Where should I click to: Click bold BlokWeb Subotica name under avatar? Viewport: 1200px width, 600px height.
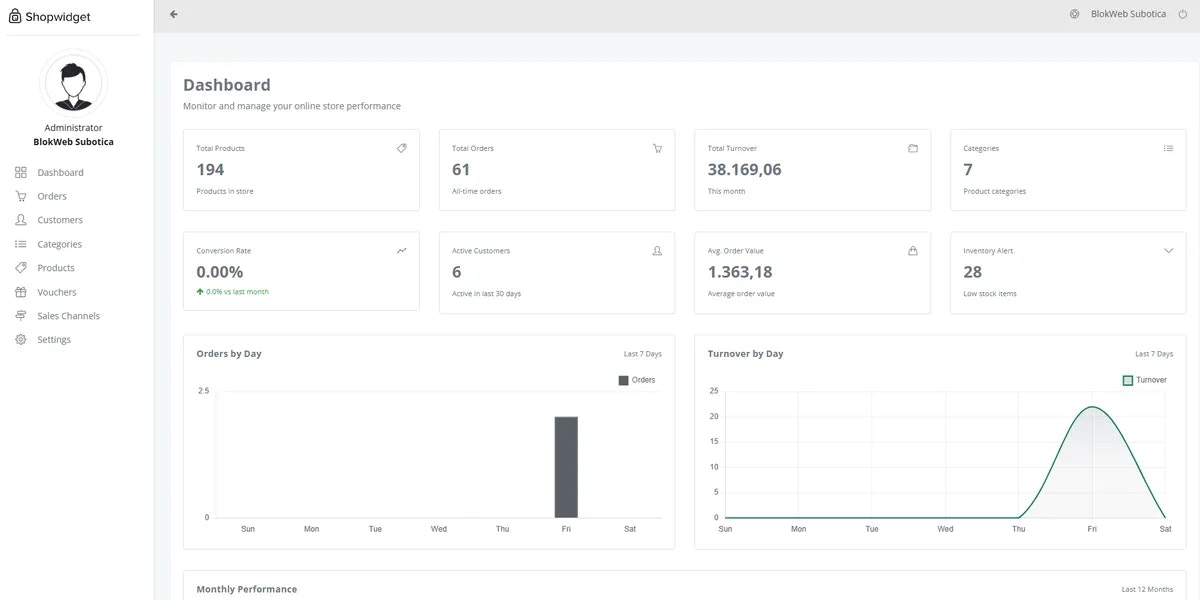73,142
